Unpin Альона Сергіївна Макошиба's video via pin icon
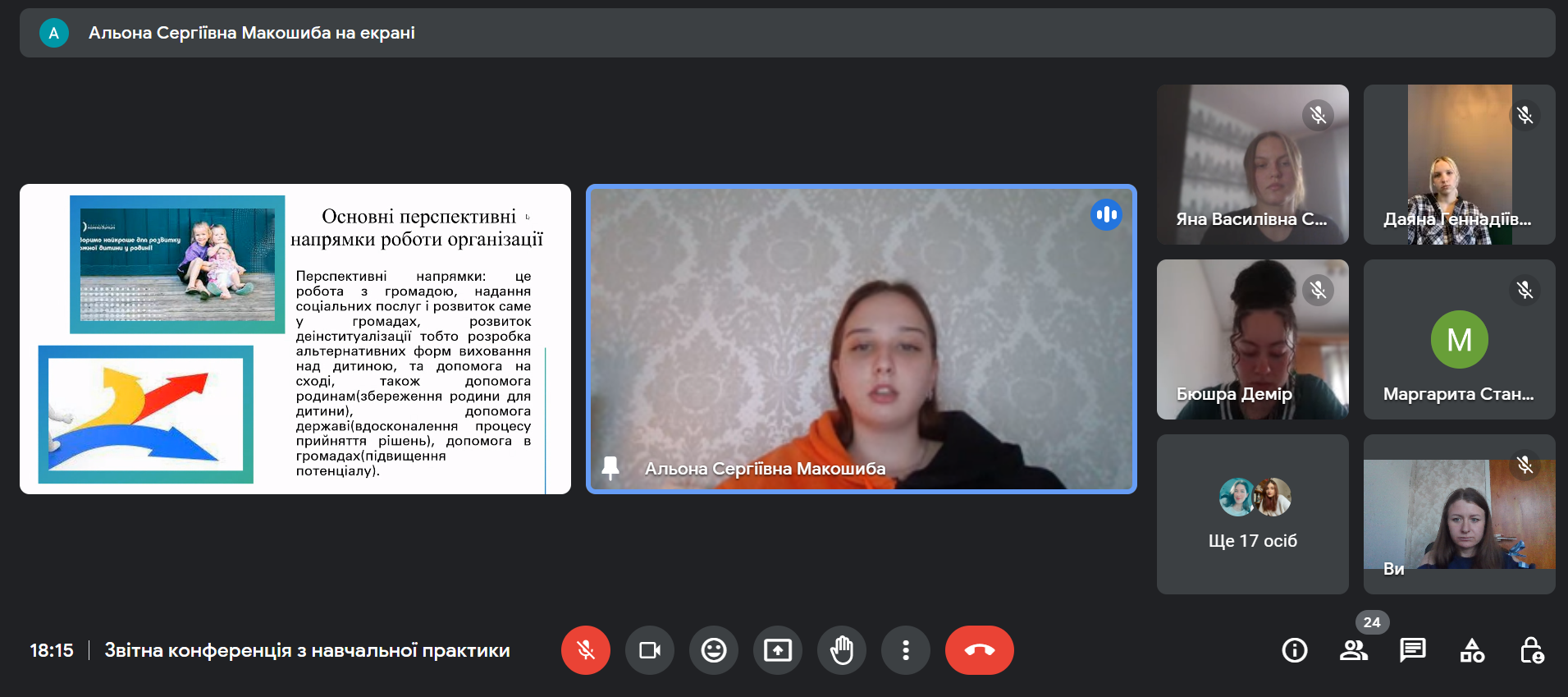This screenshot has width=1568, height=697. pyautogui.click(x=610, y=468)
